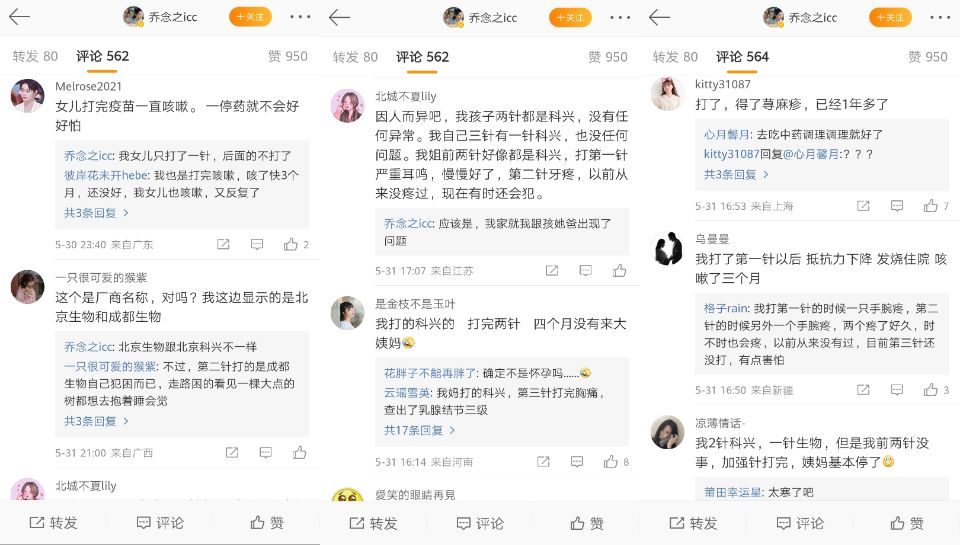Switch to 赞 950 tab in middle panel
960x545 pixels.
click(607, 57)
